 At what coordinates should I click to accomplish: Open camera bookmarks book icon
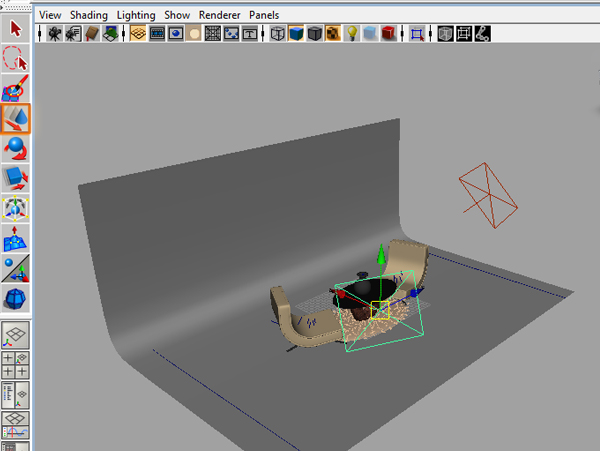pyautogui.click(x=92, y=34)
